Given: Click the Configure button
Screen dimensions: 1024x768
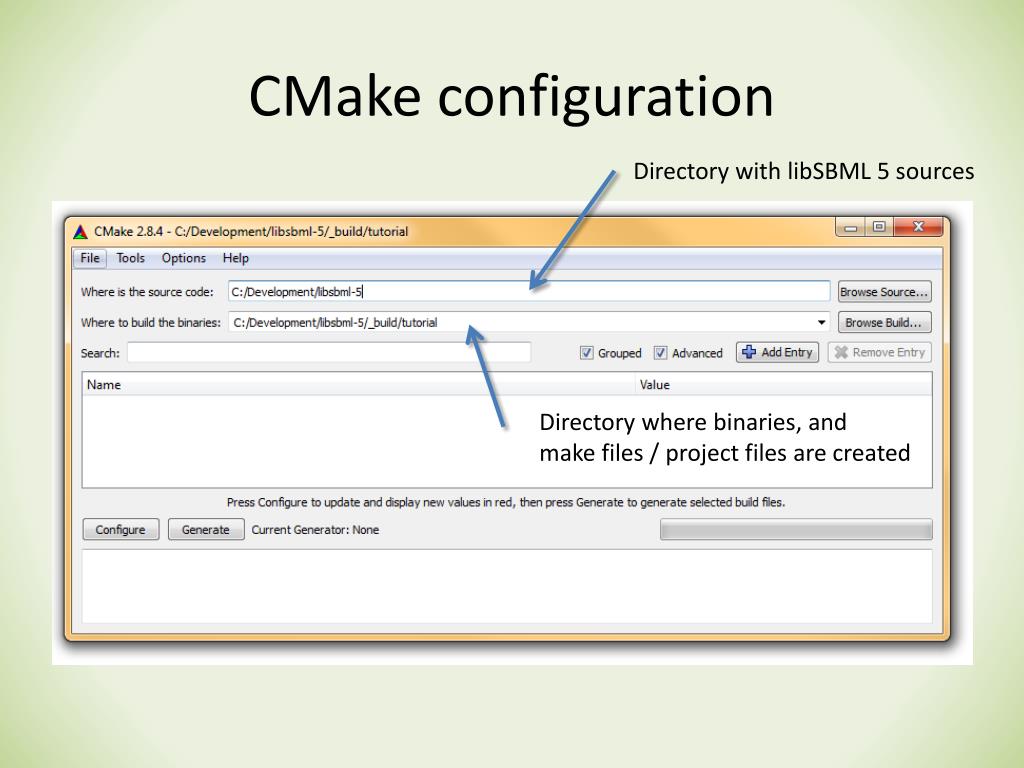Looking at the screenshot, I should 121,530.
